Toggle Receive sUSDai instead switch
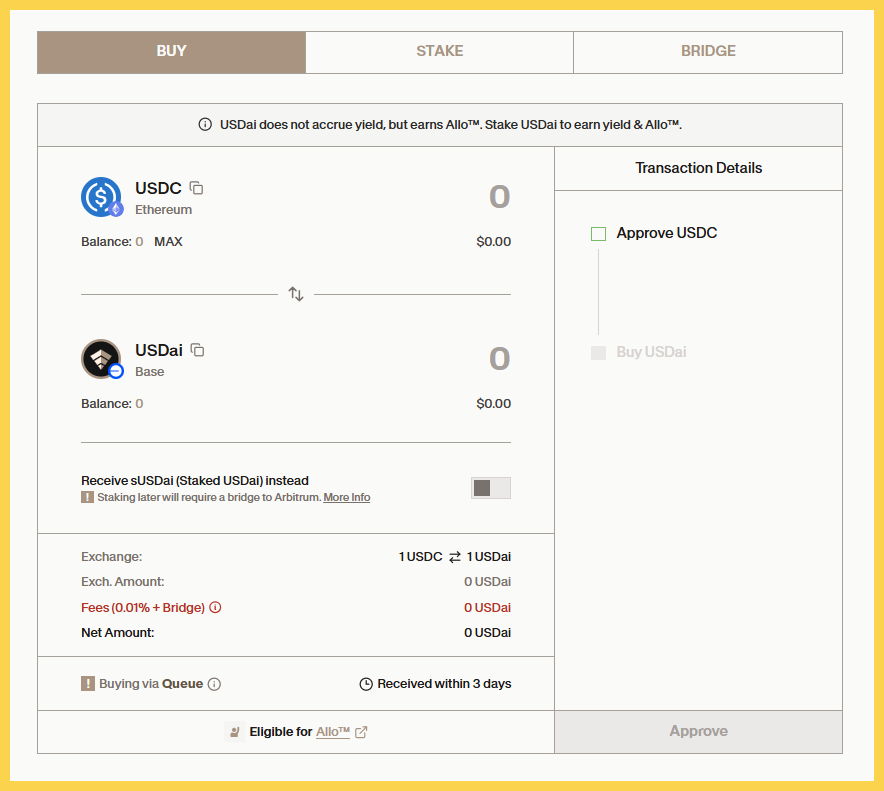The image size is (884, 791). click(x=490, y=488)
